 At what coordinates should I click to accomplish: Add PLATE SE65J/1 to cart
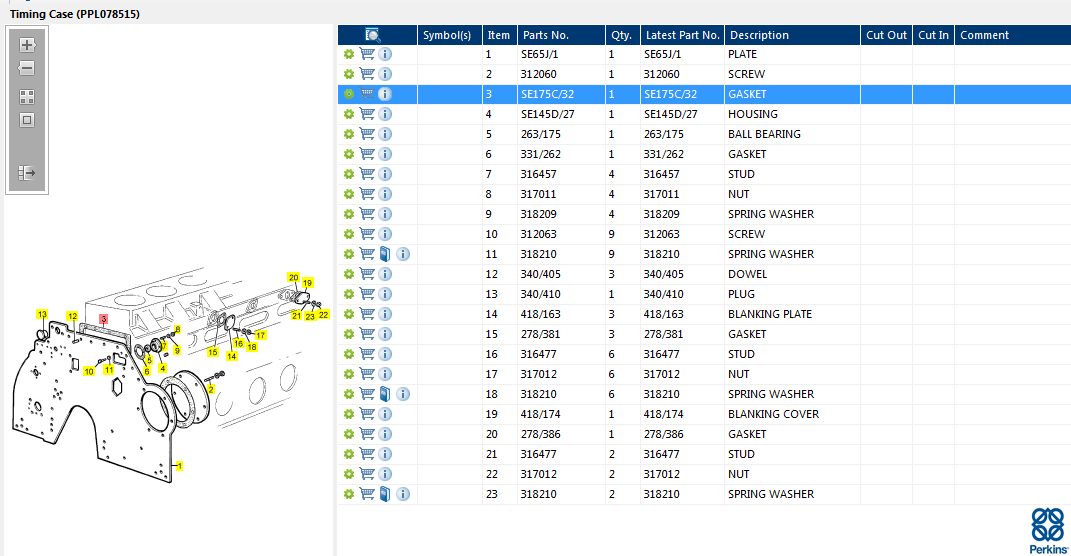point(367,54)
